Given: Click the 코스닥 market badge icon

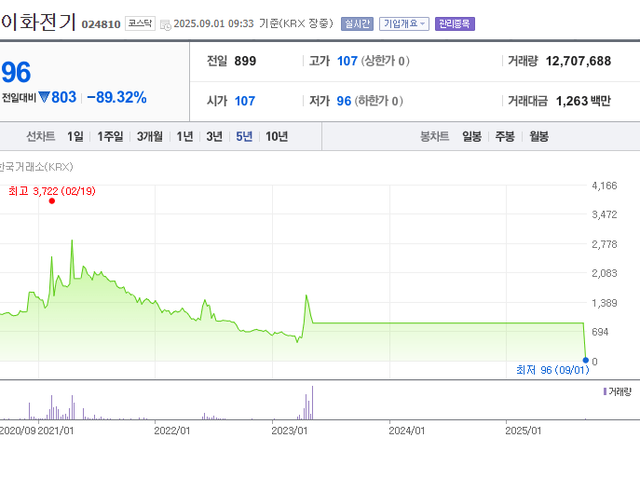Looking at the screenshot, I should click(x=140, y=23).
